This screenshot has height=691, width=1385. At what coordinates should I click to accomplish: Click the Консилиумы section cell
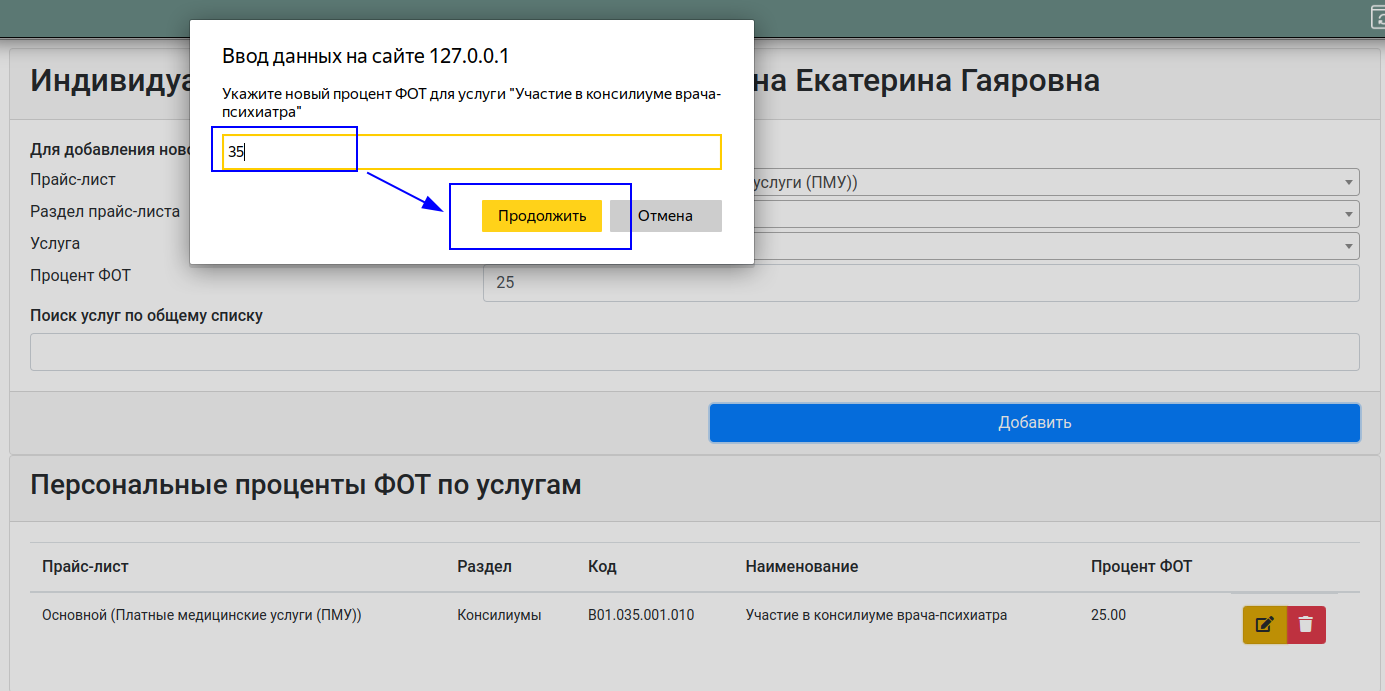pos(499,616)
